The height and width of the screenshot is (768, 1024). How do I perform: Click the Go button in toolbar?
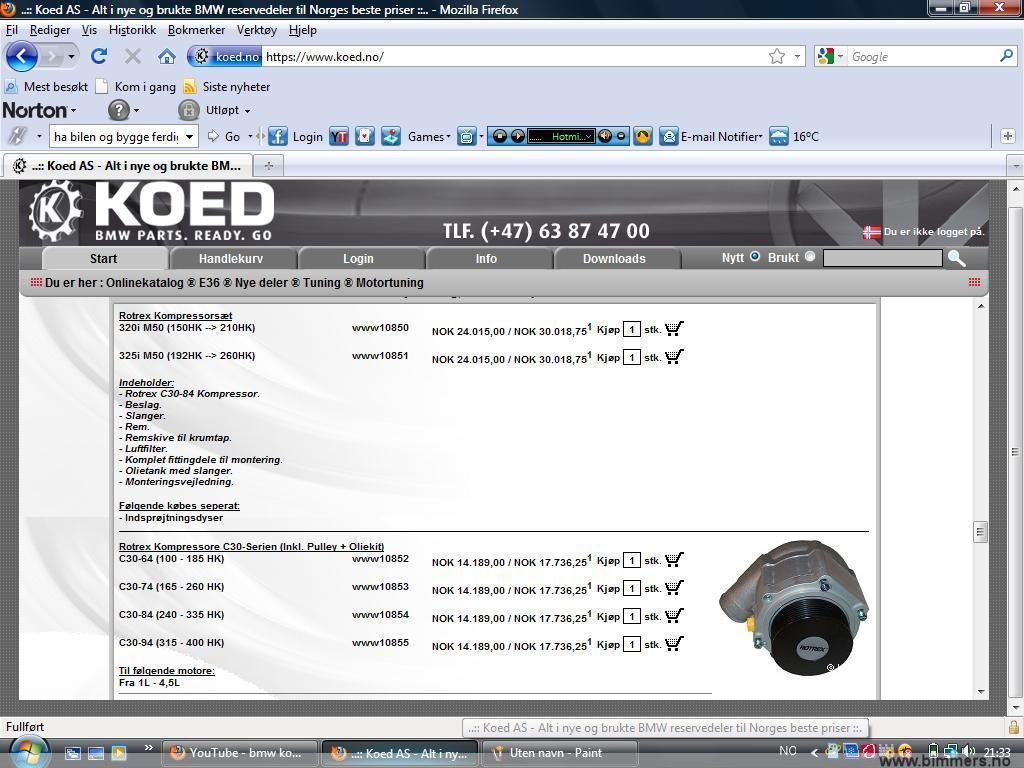click(x=224, y=136)
